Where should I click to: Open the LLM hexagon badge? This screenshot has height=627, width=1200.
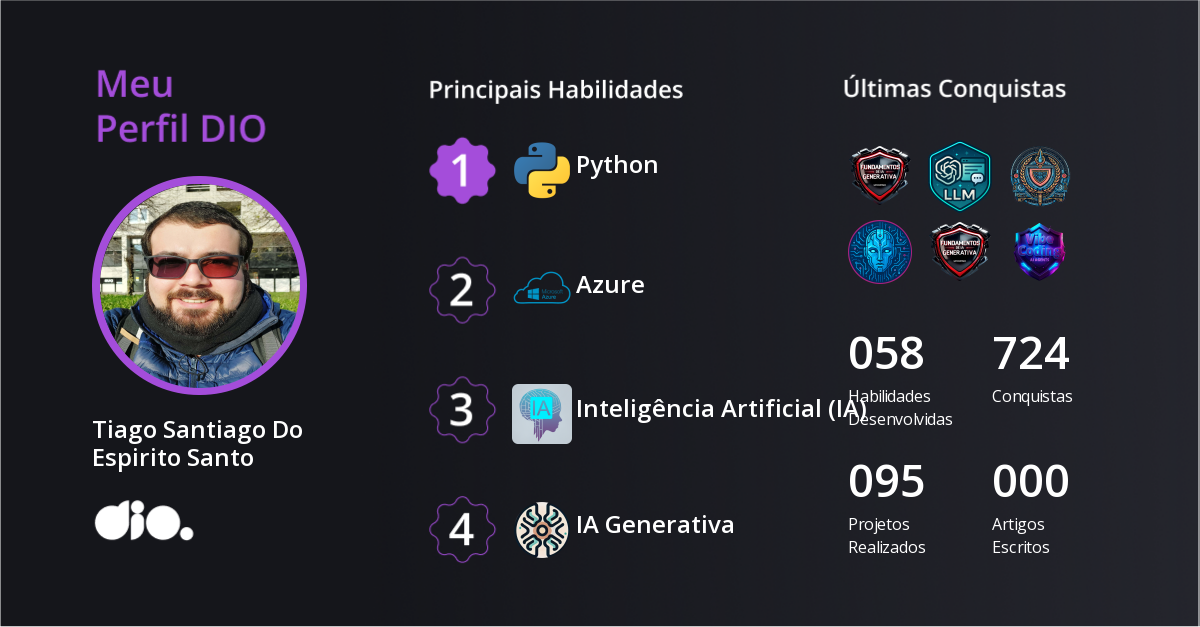point(959,177)
